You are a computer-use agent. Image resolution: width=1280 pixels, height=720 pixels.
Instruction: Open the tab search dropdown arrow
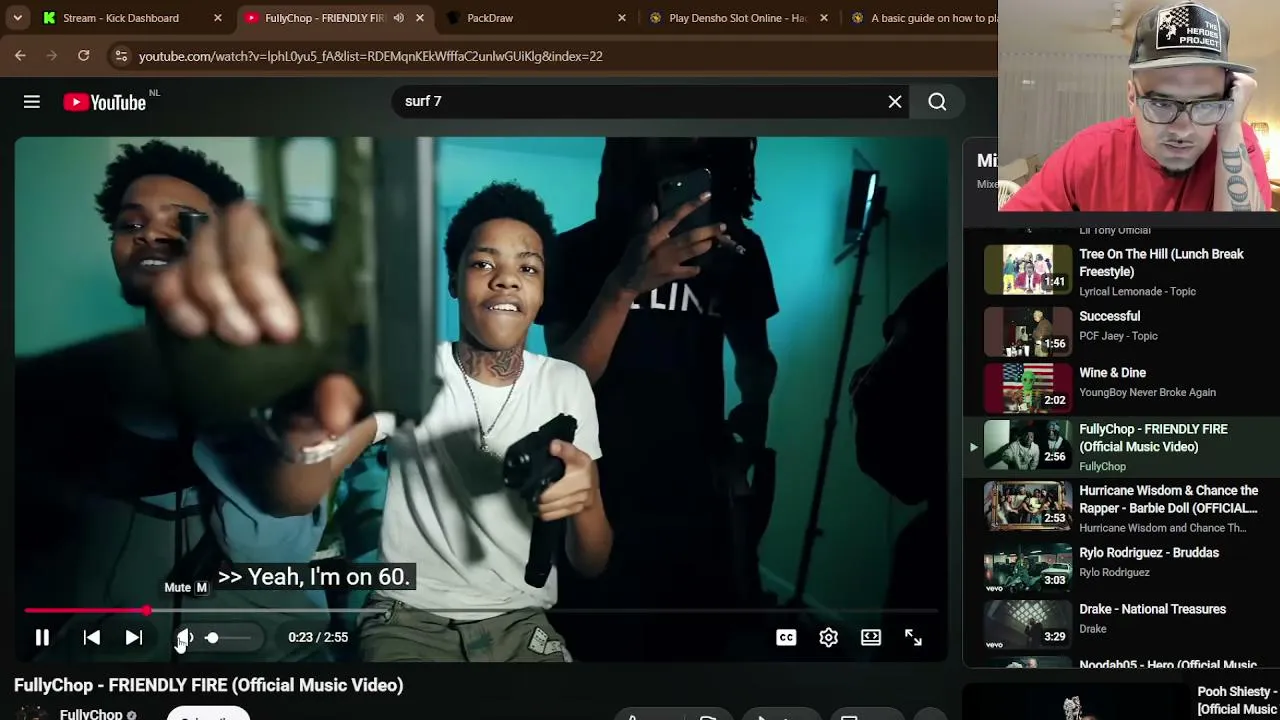tap(17, 18)
